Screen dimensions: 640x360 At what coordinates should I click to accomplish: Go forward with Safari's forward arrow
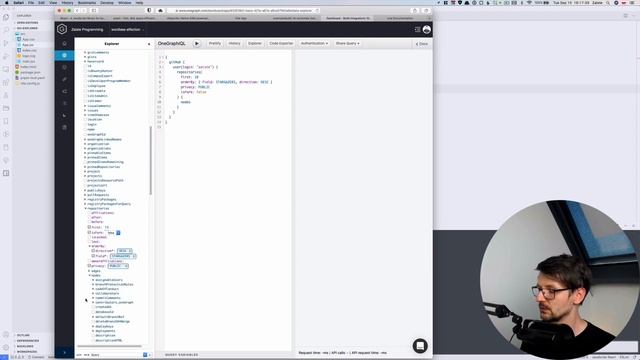(x=84, y=11)
